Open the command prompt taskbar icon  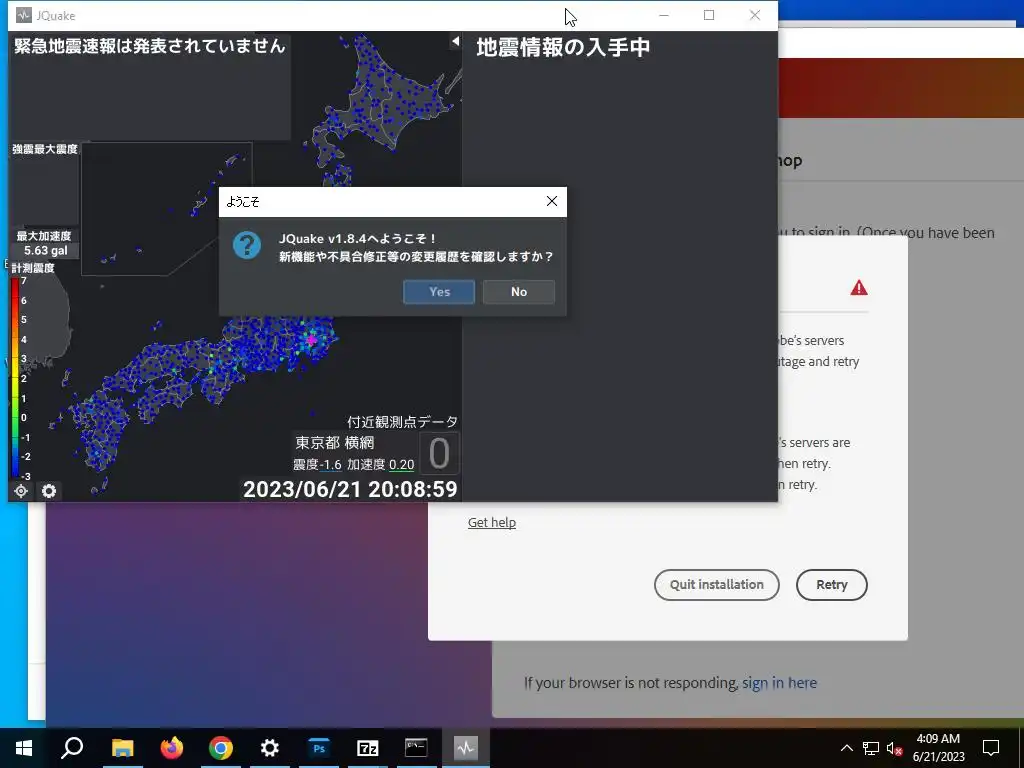(x=416, y=748)
